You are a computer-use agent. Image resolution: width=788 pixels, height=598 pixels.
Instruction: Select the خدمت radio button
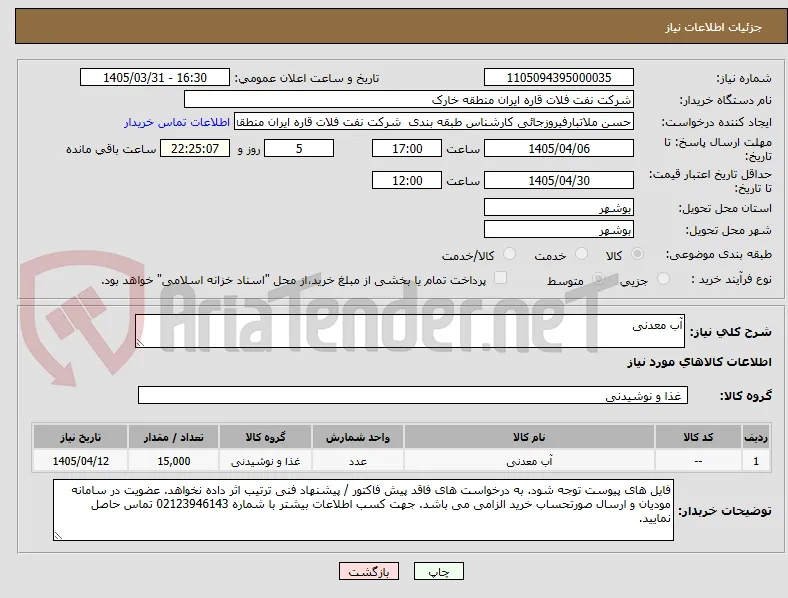[581, 254]
